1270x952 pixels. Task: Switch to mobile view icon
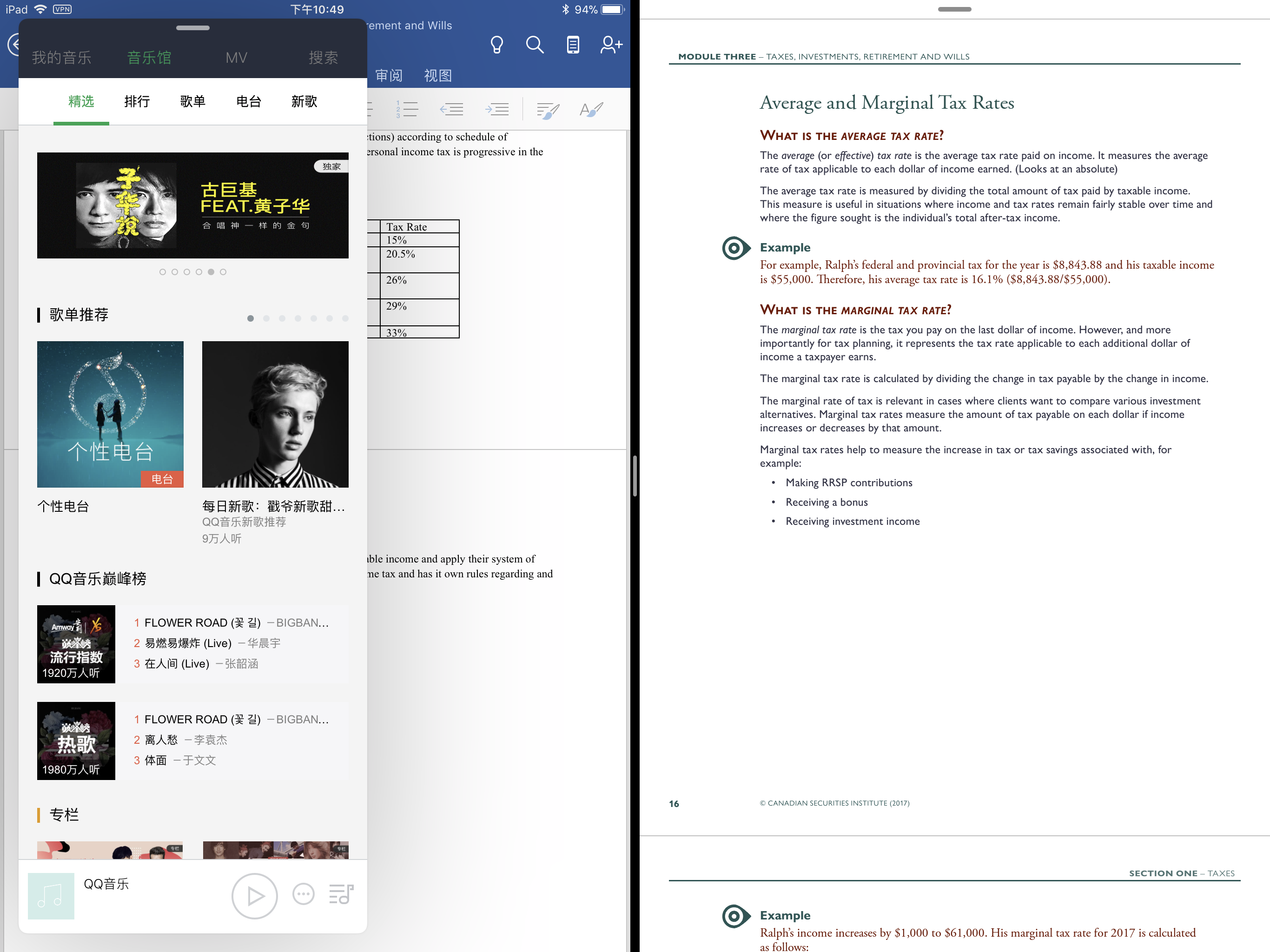(x=572, y=45)
